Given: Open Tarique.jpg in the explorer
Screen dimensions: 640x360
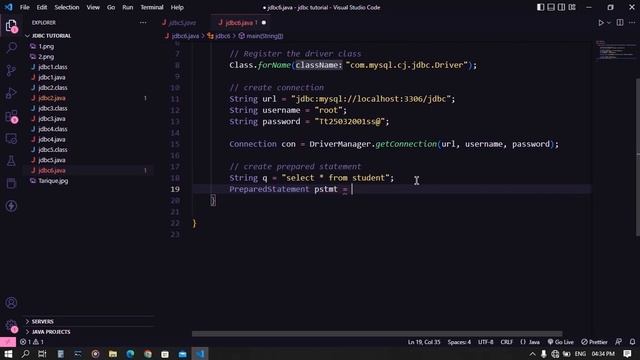Looking at the screenshot, I should (x=53, y=181).
